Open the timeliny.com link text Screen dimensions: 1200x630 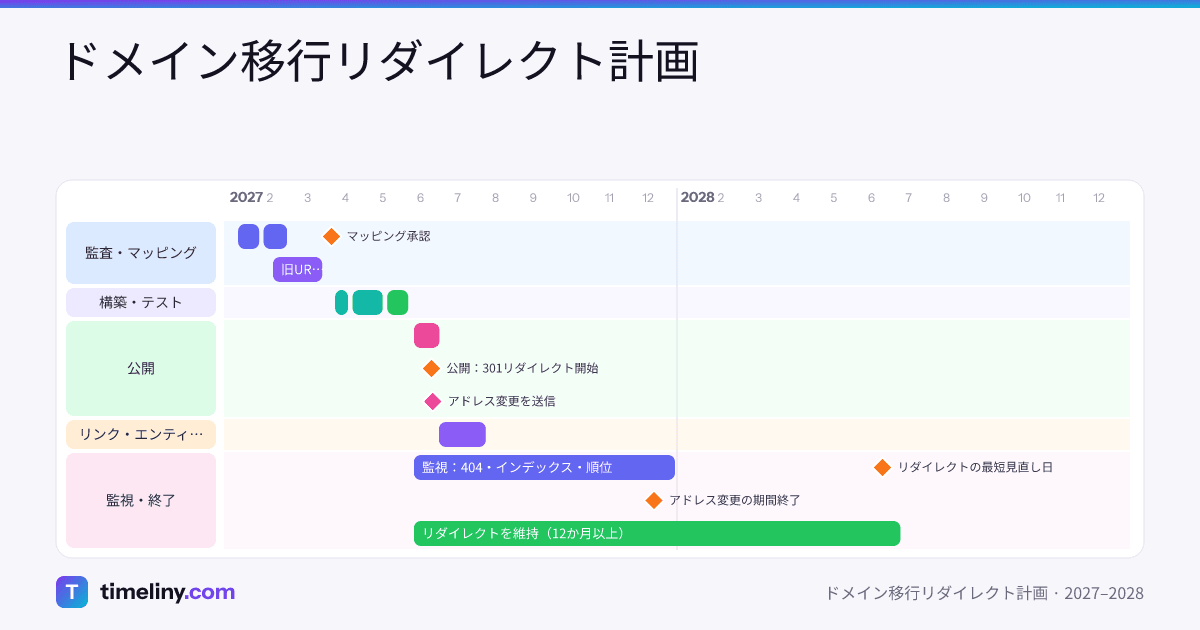(167, 592)
